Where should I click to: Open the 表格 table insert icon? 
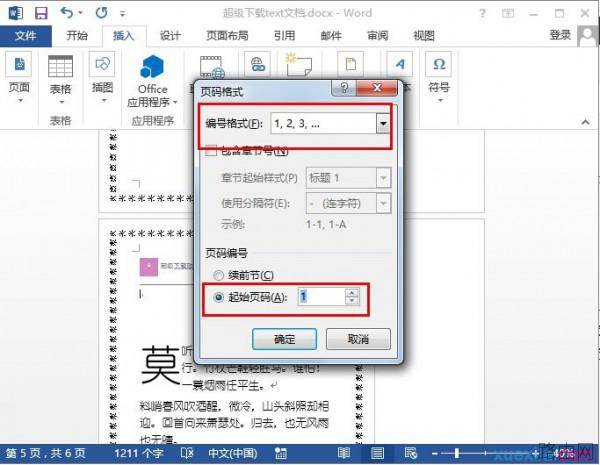[x=60, y=67]
